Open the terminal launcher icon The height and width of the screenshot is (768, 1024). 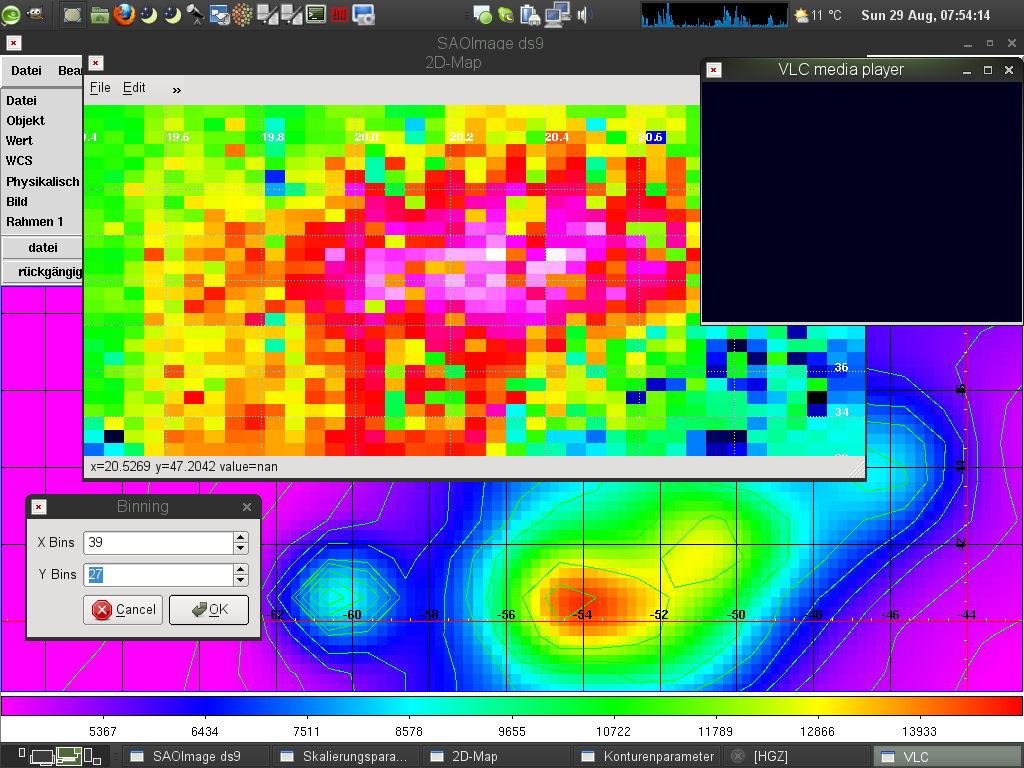pos(315,14)
